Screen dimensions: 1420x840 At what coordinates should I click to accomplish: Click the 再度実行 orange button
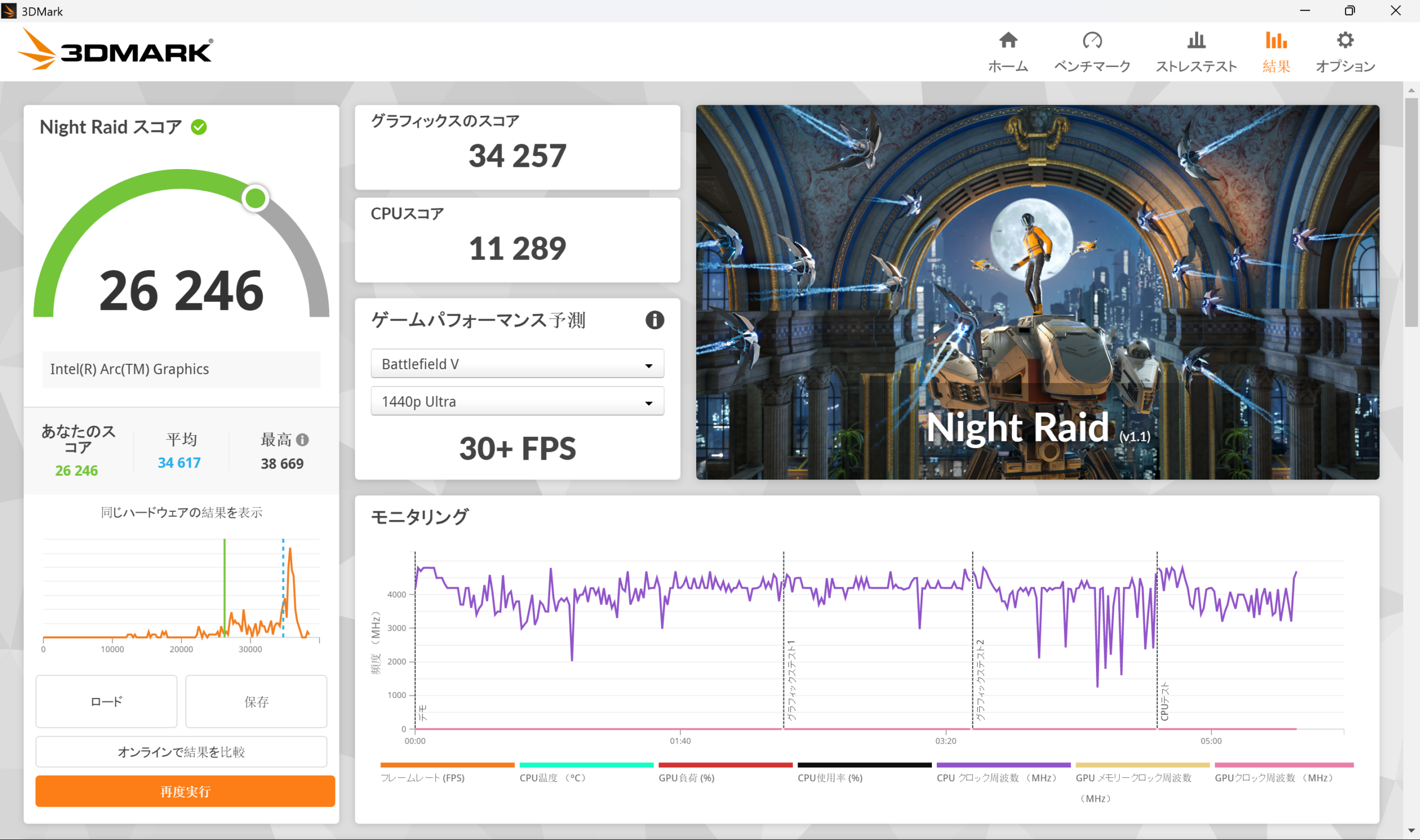[x=185, y=791]
